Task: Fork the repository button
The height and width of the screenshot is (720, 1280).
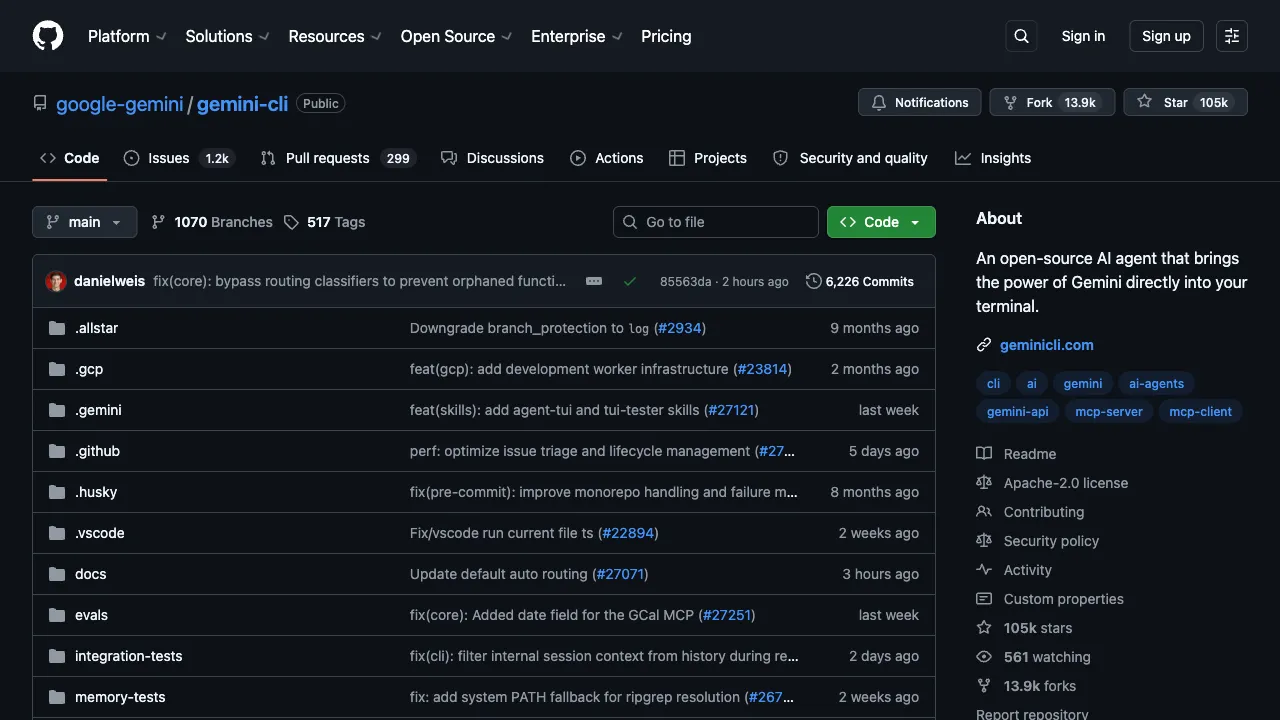Action: pos(1052,102)
